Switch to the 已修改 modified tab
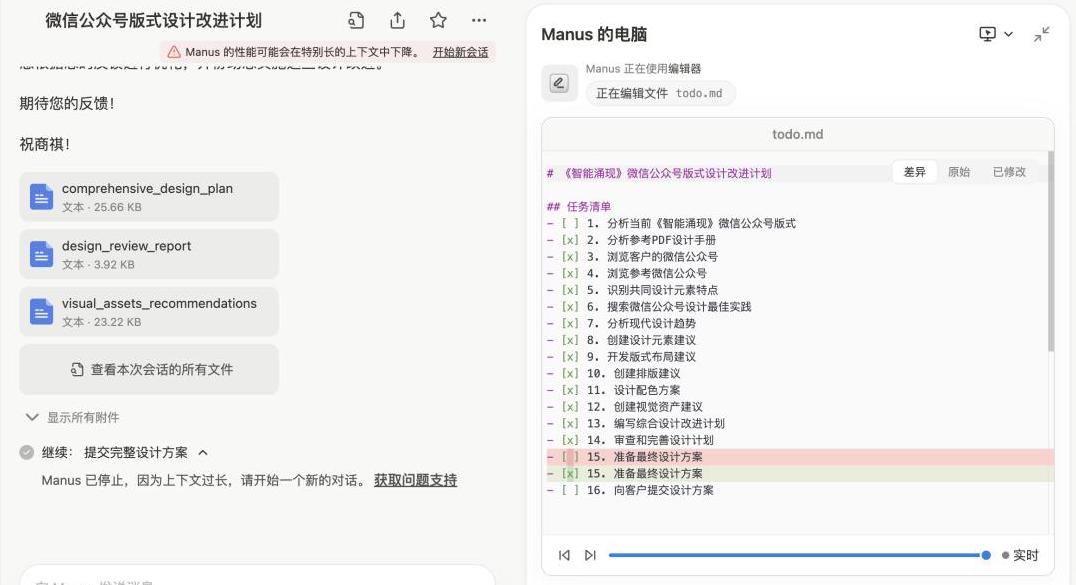This screenshot has height=585, width=1076. coord(1009,172)
